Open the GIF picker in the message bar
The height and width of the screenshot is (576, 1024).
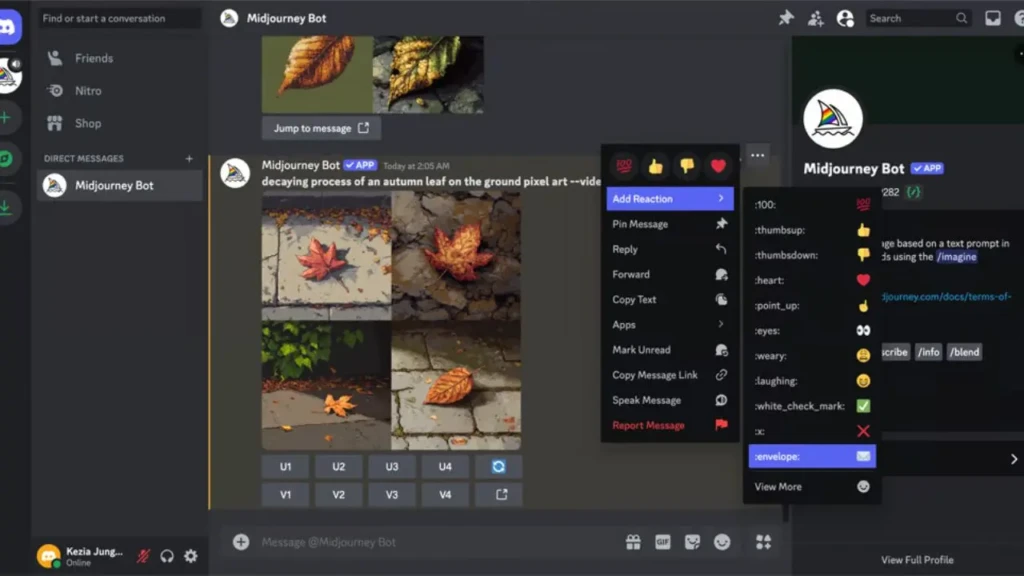[x=662, y=541]
